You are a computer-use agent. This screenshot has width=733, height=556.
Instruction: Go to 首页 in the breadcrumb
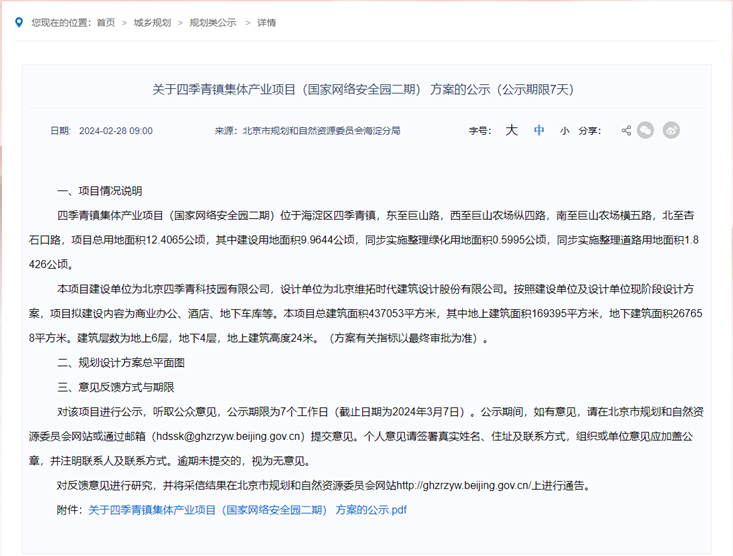[x=105, y=22]
